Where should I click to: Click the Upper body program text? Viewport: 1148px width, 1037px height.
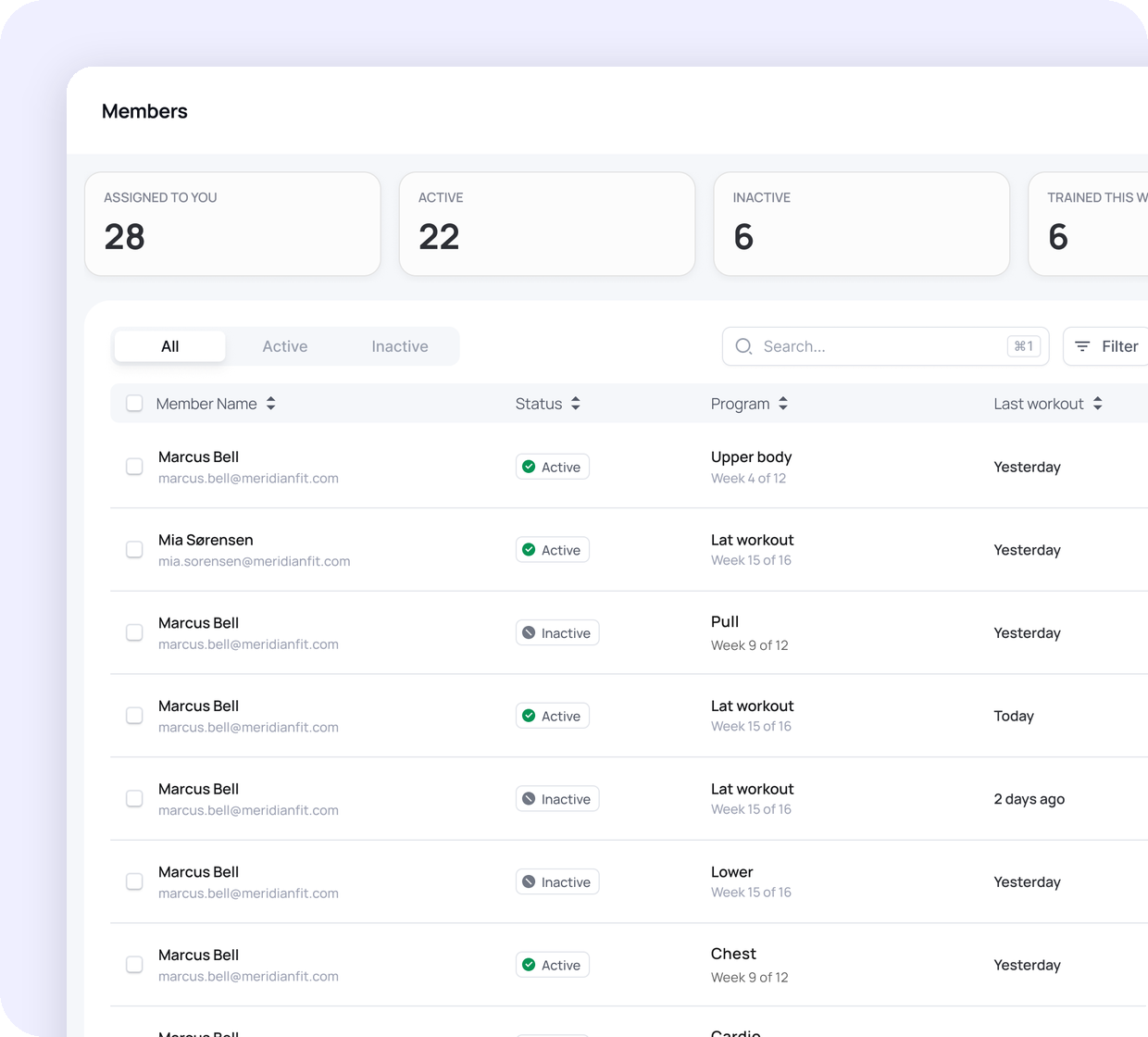[x=752, y=456]
